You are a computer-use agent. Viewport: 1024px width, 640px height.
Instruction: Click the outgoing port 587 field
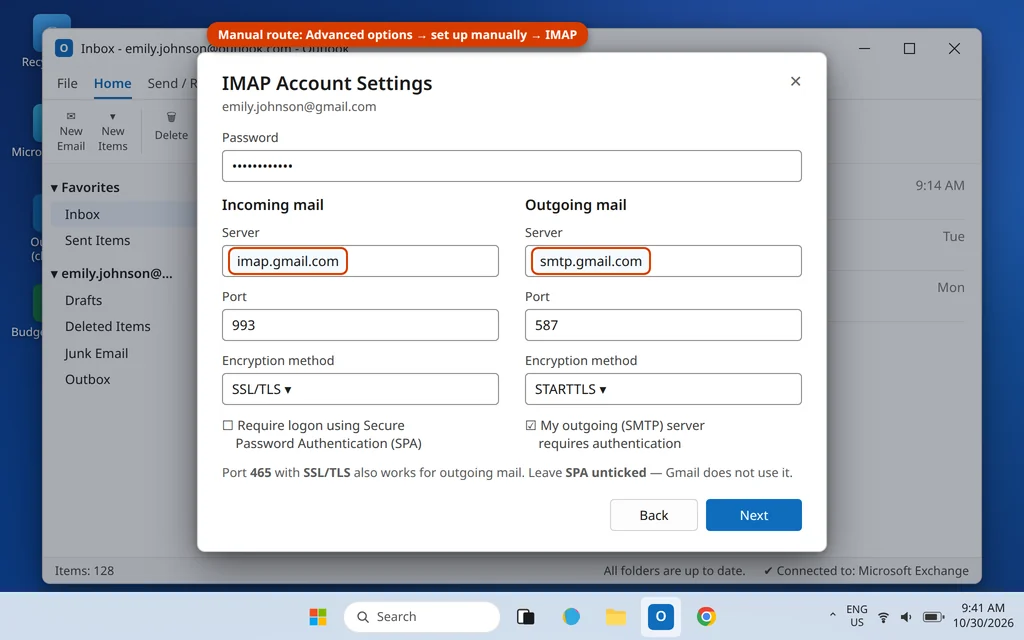(663, 325)
